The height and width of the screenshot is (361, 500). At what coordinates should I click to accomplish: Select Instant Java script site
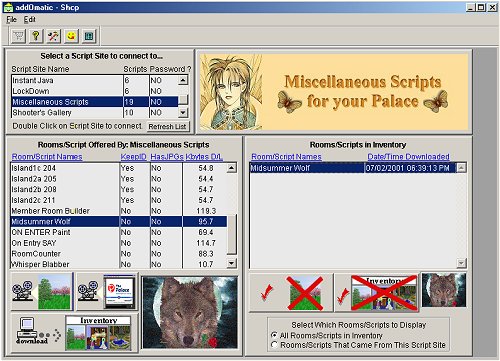[95, 80]
